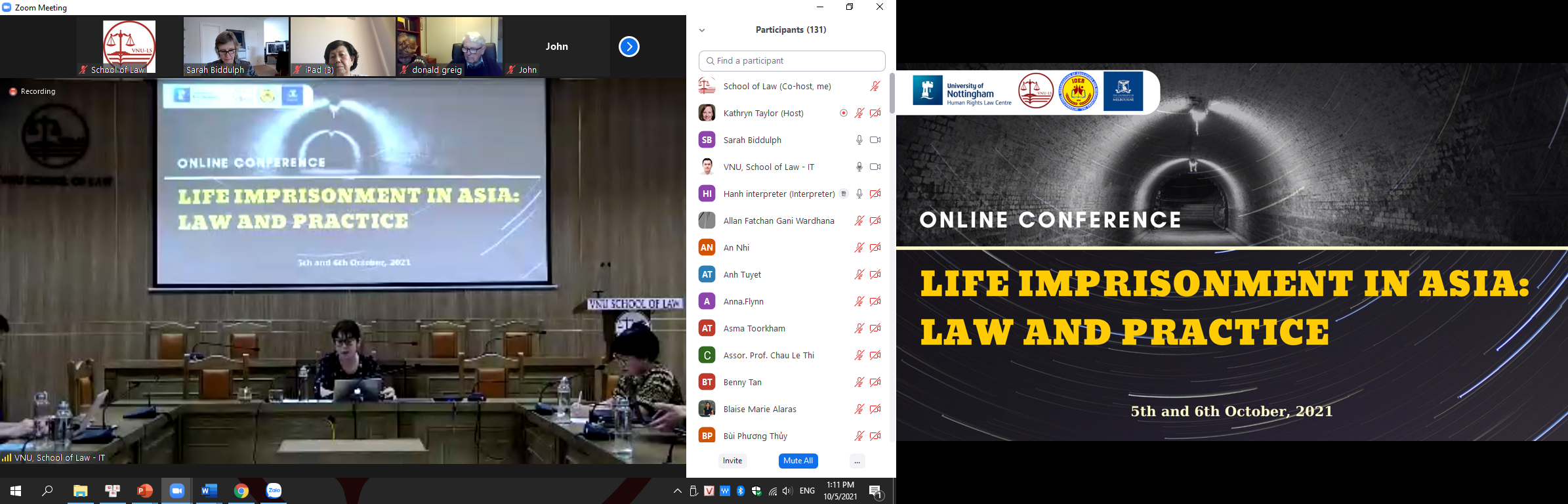Click the next participants arrow in video strip
The image size is (1568, 504).
tap(629, 47)
